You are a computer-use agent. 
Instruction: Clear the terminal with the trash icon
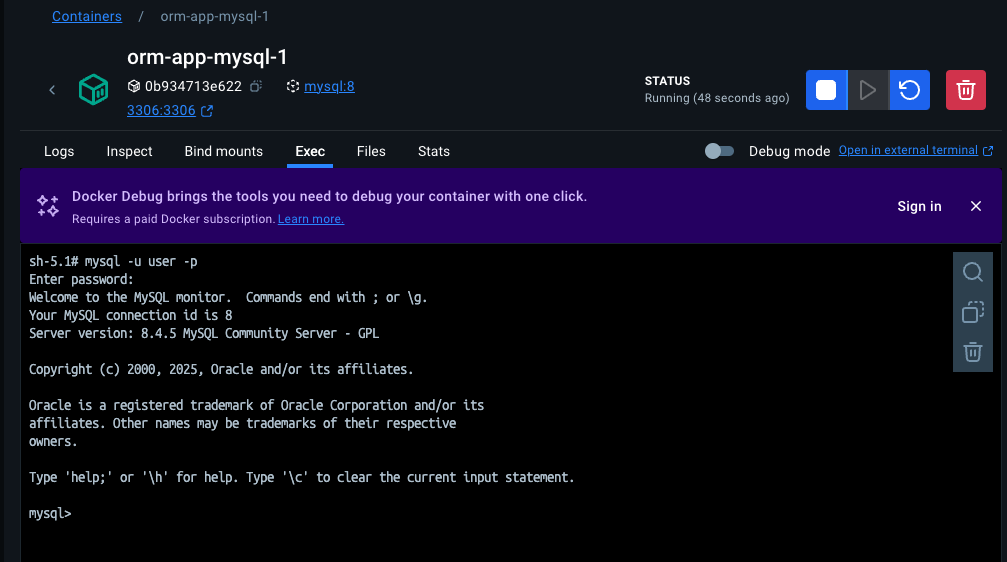pyautogui.click(x=972, y=352)
